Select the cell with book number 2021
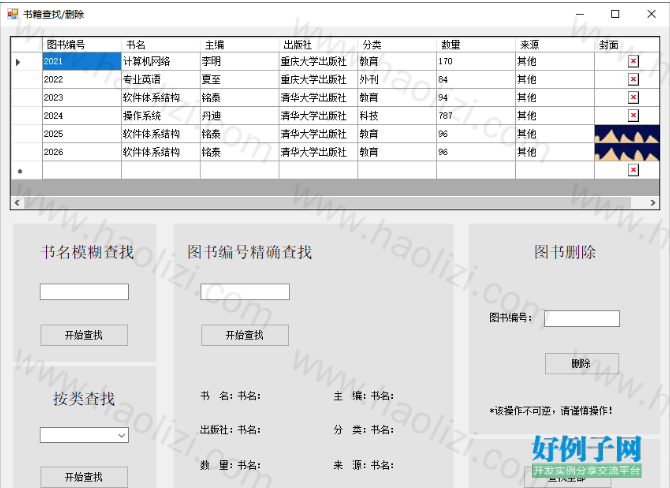Viewport: 670px width, 488px height. (x=82, y=62)
